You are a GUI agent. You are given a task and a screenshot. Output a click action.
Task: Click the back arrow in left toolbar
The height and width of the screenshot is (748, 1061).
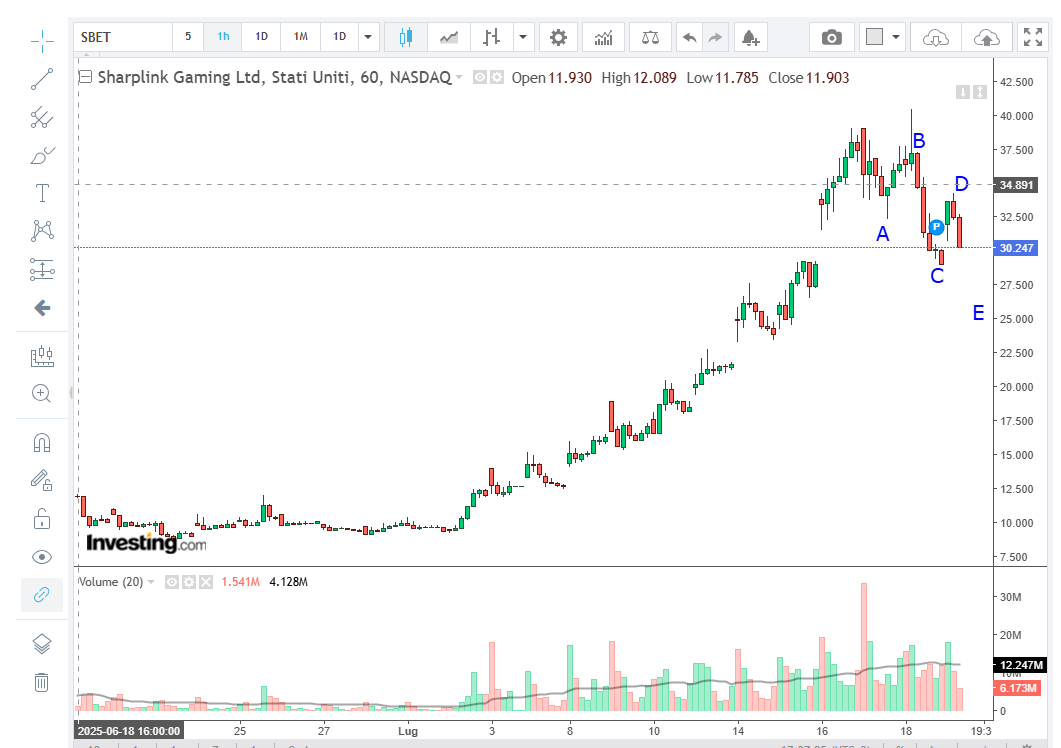point(42,308)
